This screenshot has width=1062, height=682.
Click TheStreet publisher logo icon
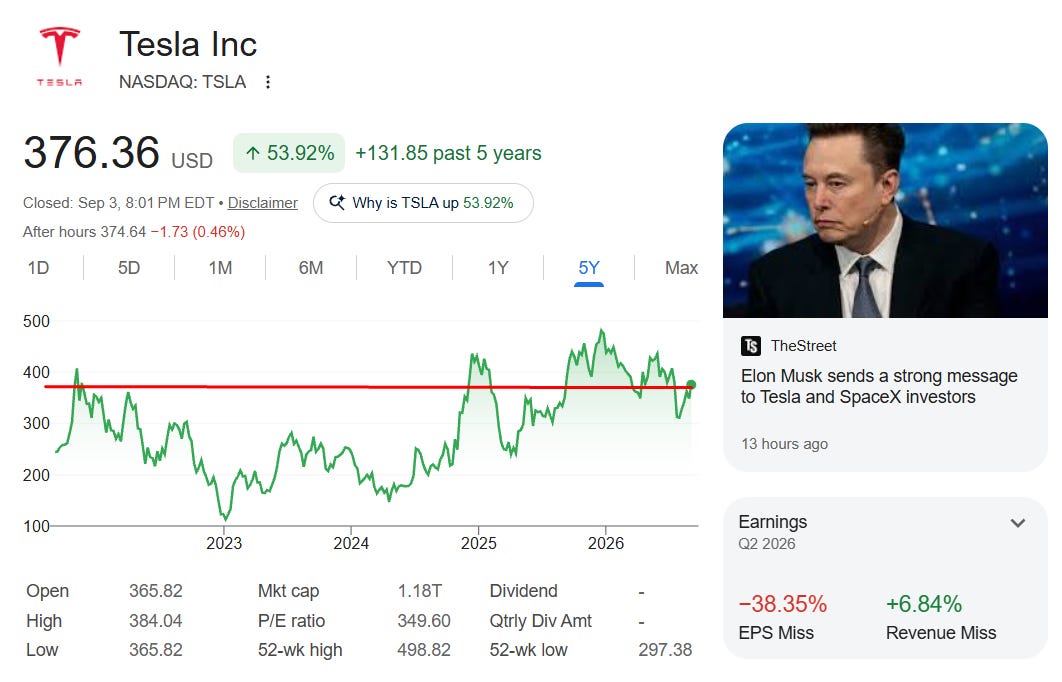click(x=750, y=346)
